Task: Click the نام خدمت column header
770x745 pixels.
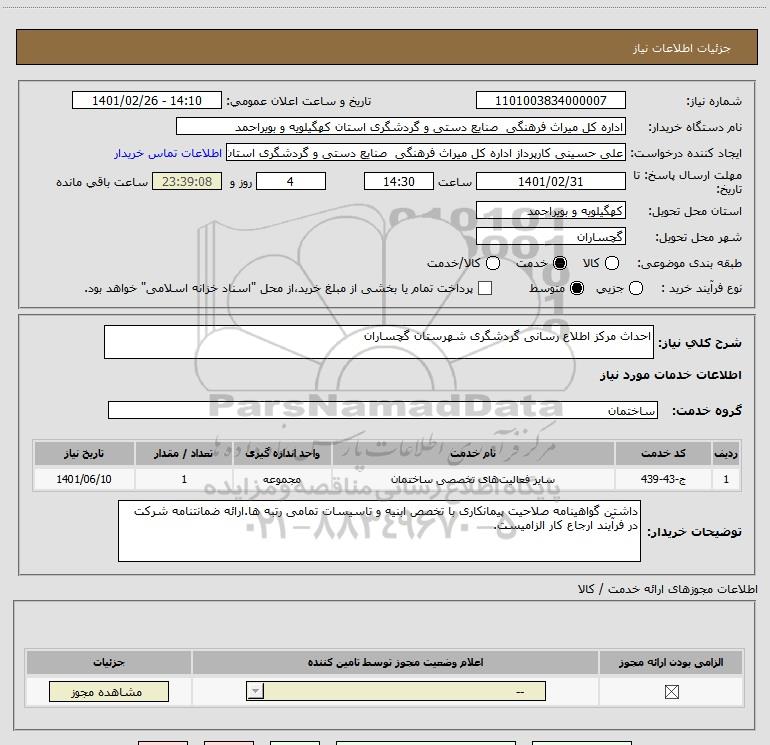Action: tap(473, 453)
